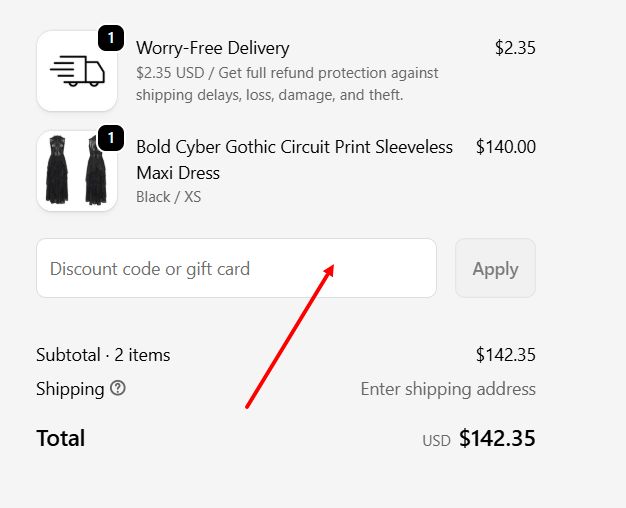This screenshot has width=626, height=508.
Task: Click the shipping help question mark icon
Action: [118, 388]
